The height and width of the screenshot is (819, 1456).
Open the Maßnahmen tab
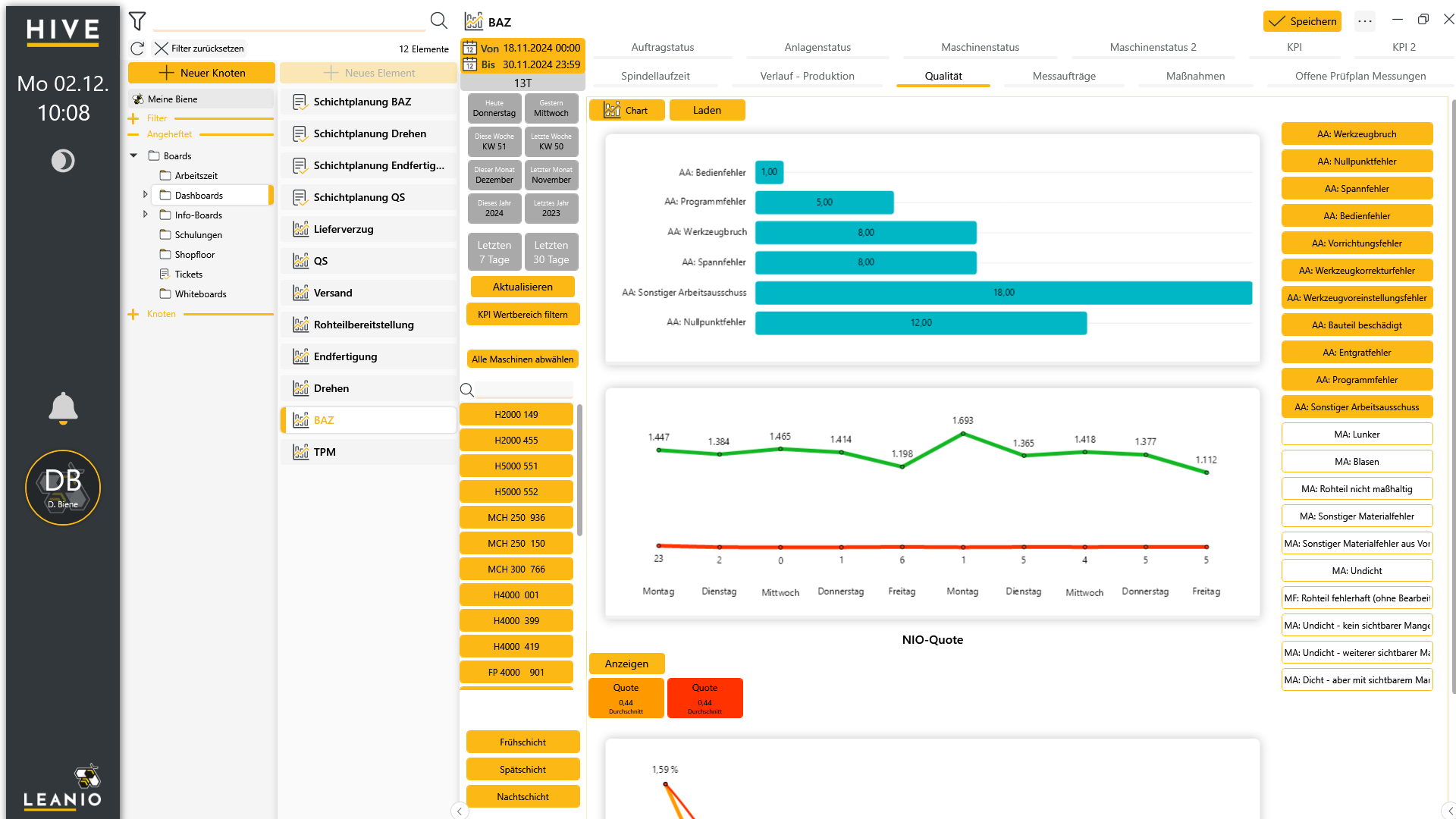point(1195,76)
